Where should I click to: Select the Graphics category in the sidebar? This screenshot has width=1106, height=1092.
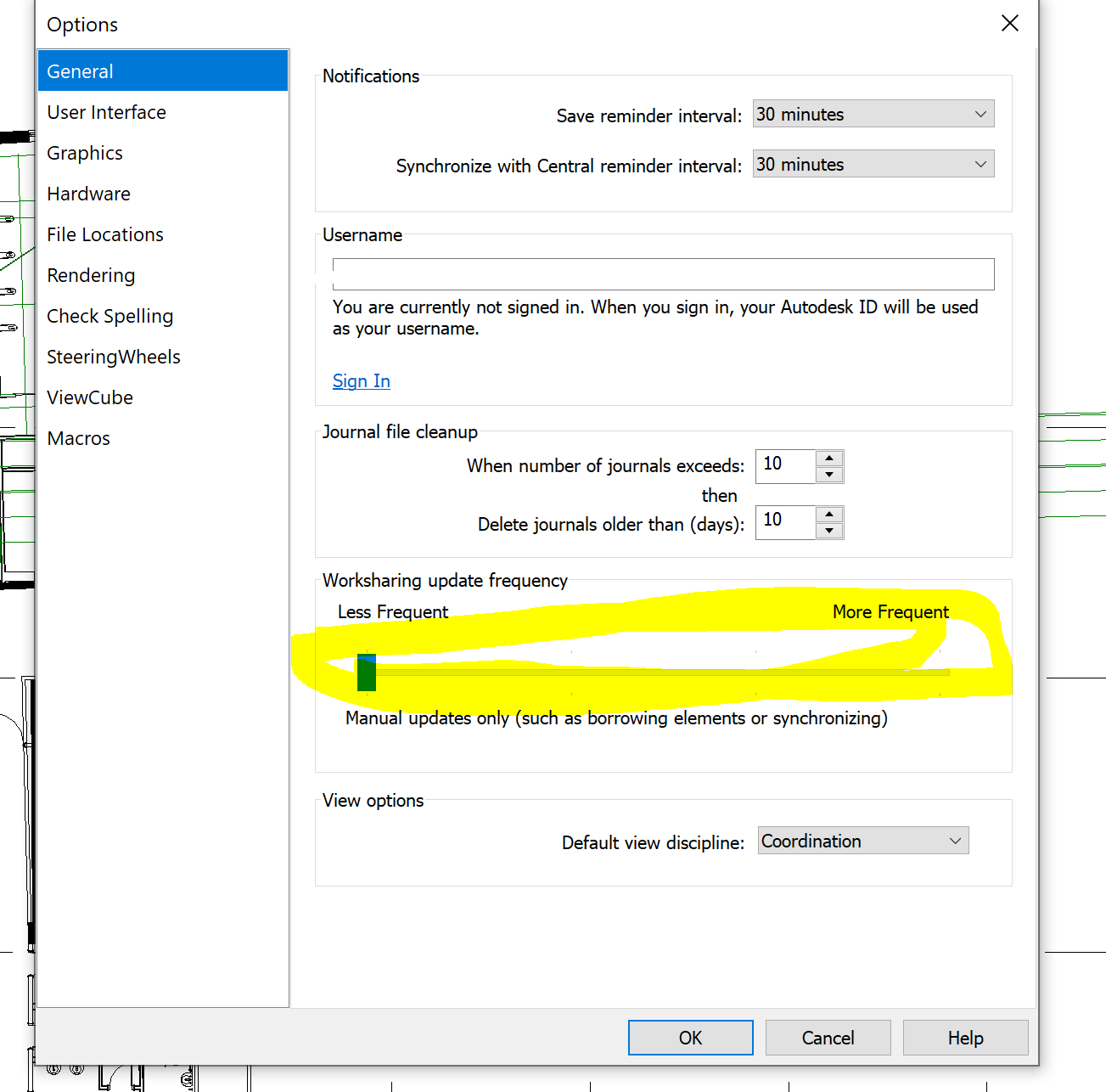tap(84, 153)
